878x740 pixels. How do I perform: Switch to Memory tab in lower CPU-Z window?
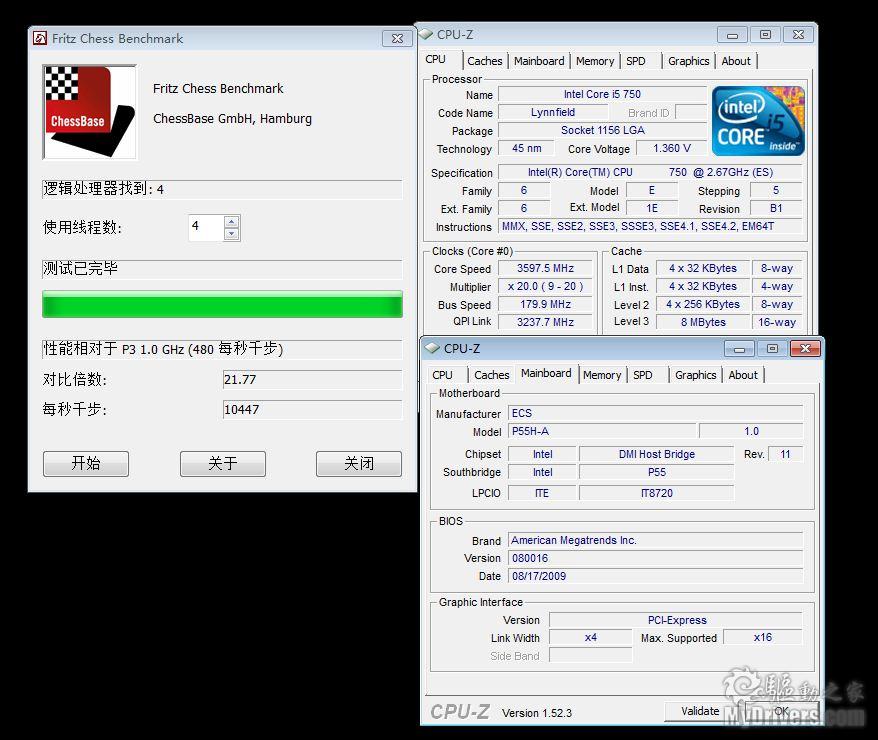pos(602,375)
